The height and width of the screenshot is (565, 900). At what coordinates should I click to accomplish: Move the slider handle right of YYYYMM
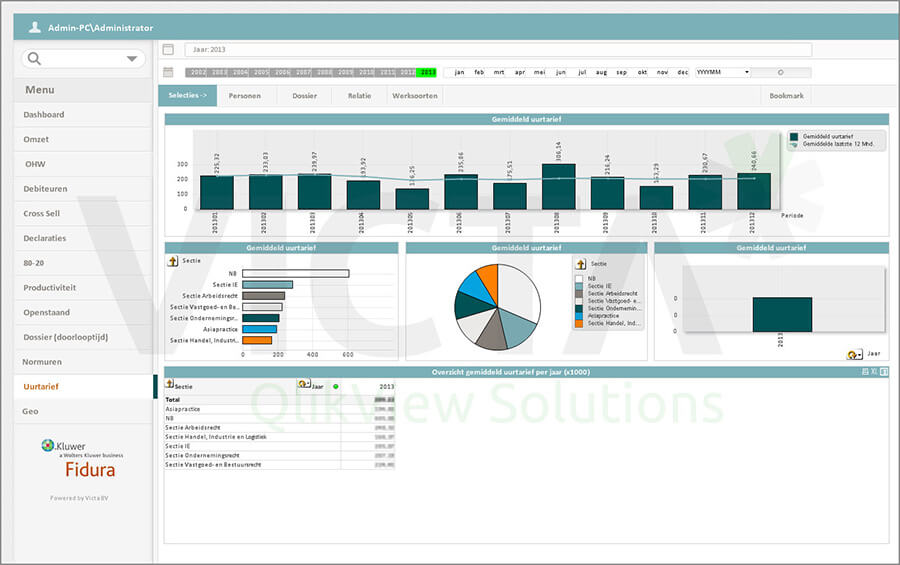coord(780,72)
